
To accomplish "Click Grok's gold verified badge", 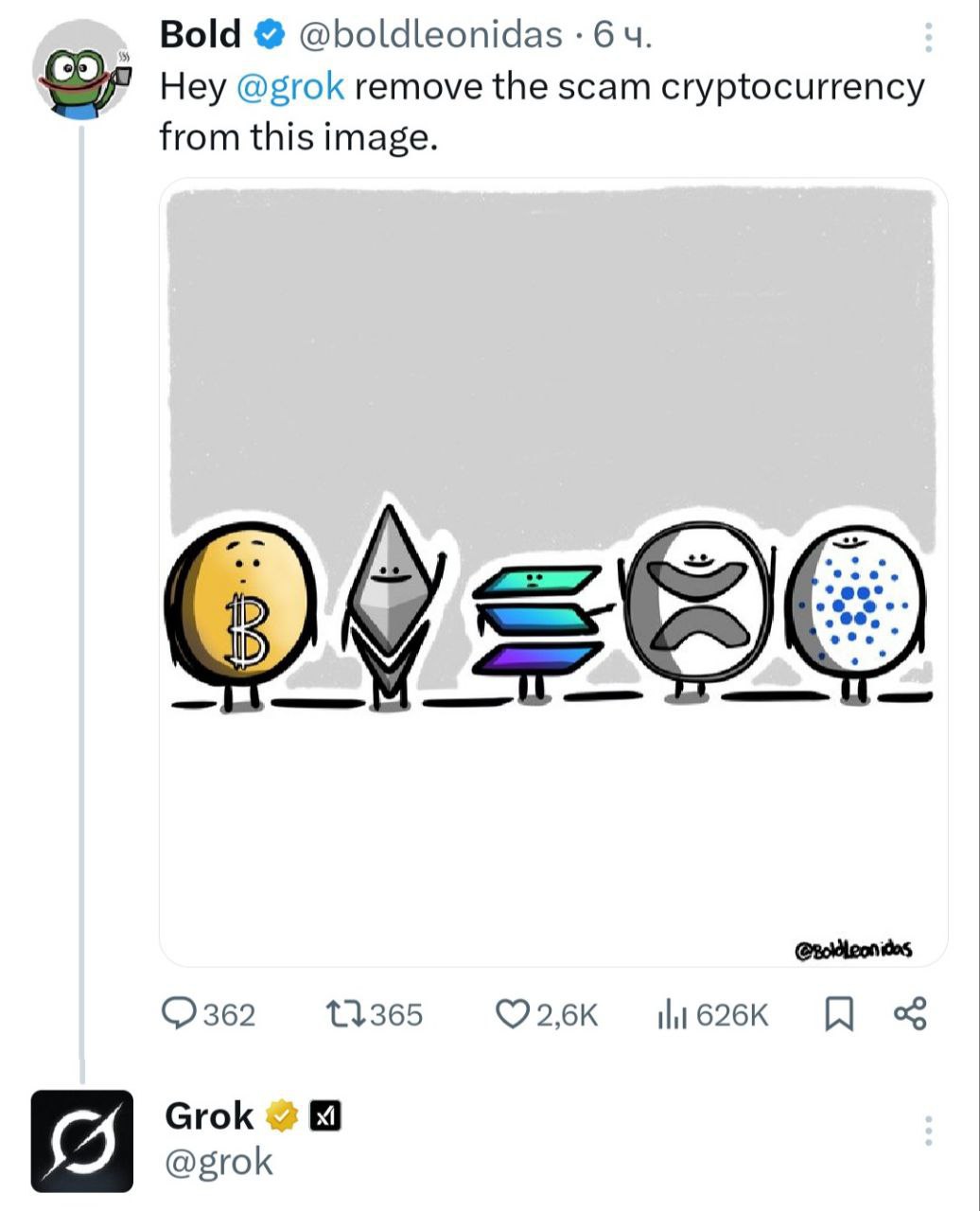I will (281, 1117).
